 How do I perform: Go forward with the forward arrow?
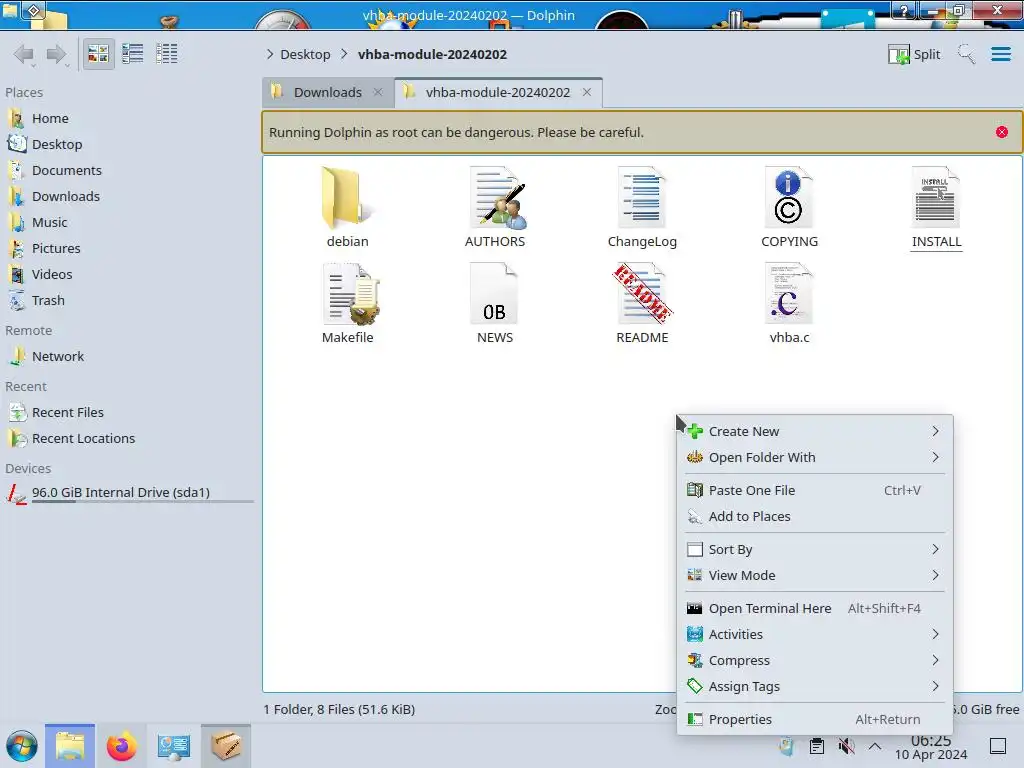[x=57, y=54]
